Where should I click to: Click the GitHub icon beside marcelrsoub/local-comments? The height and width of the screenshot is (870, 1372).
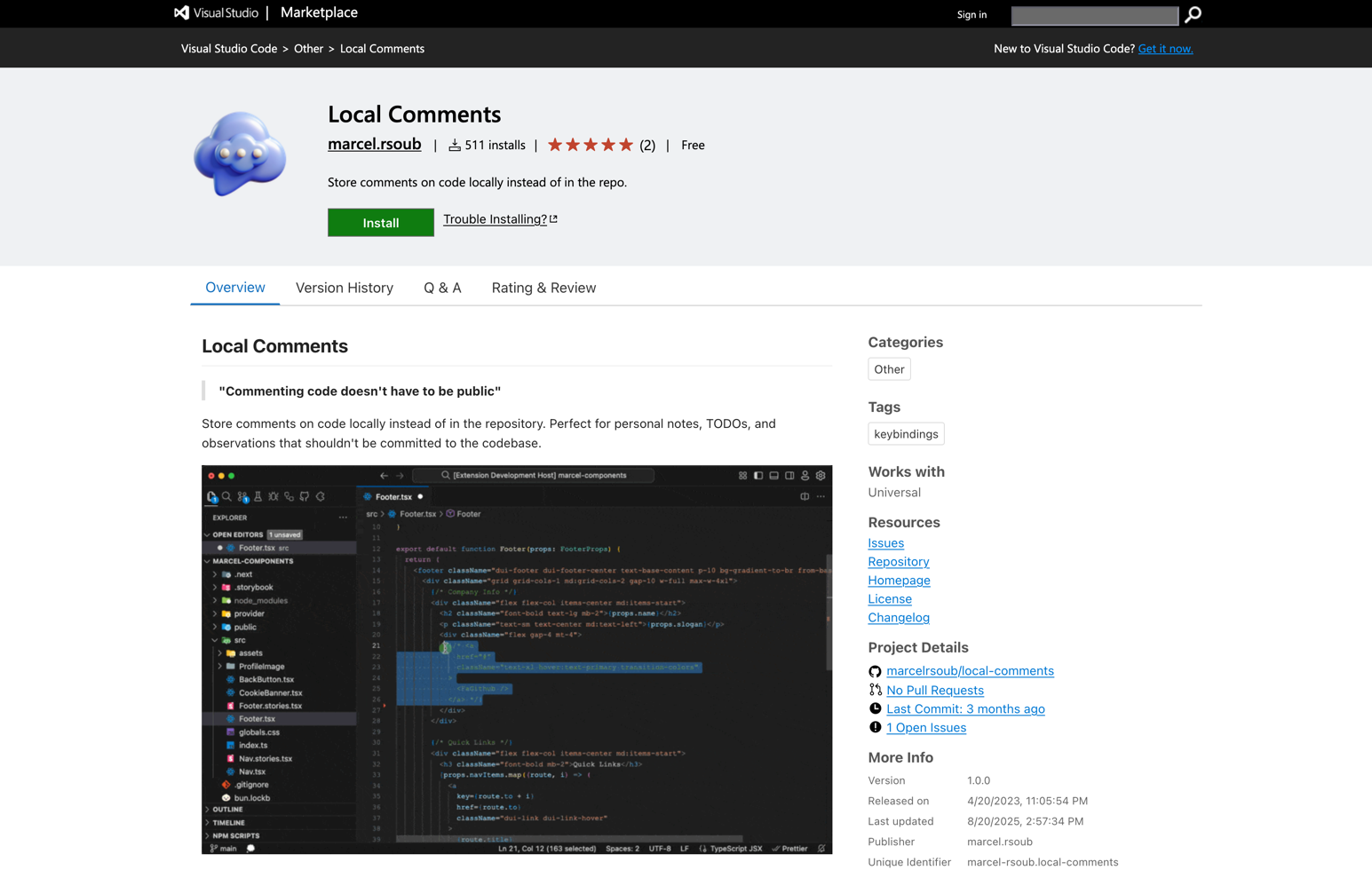tap(876, 671)
